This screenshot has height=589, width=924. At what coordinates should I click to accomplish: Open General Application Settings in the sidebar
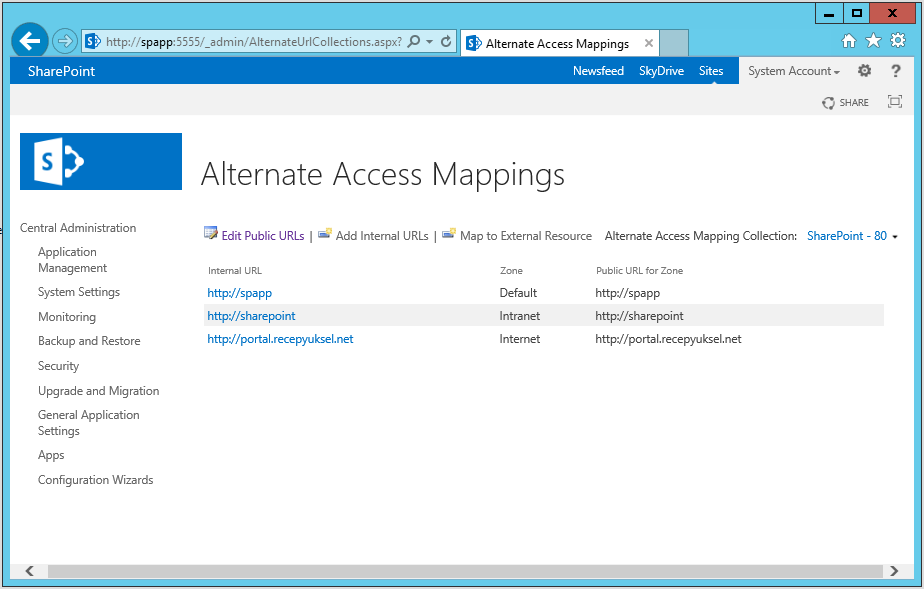click(x=88, y=423)
